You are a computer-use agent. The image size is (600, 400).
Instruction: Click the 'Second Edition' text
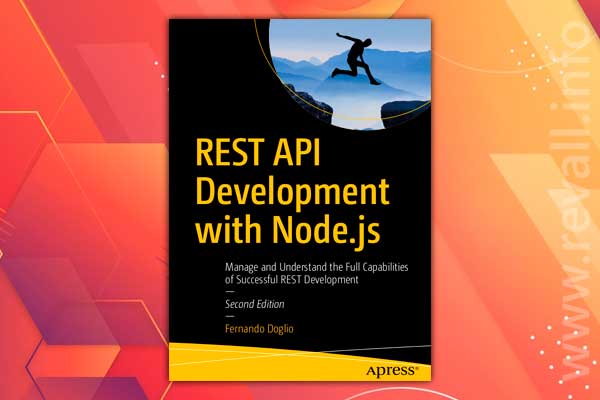pos(254,304)
